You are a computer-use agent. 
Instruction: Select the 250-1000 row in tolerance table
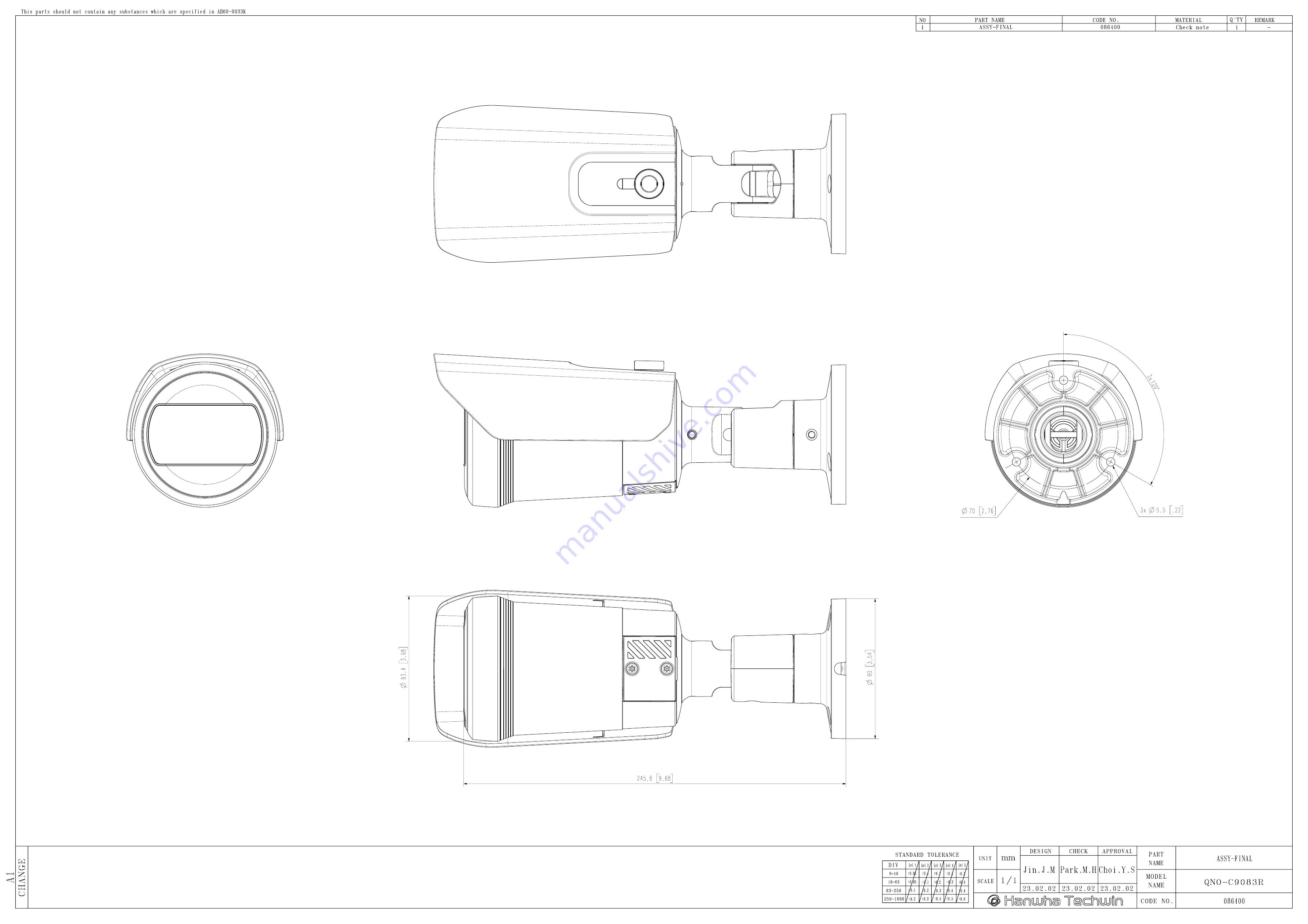(925, 899)
